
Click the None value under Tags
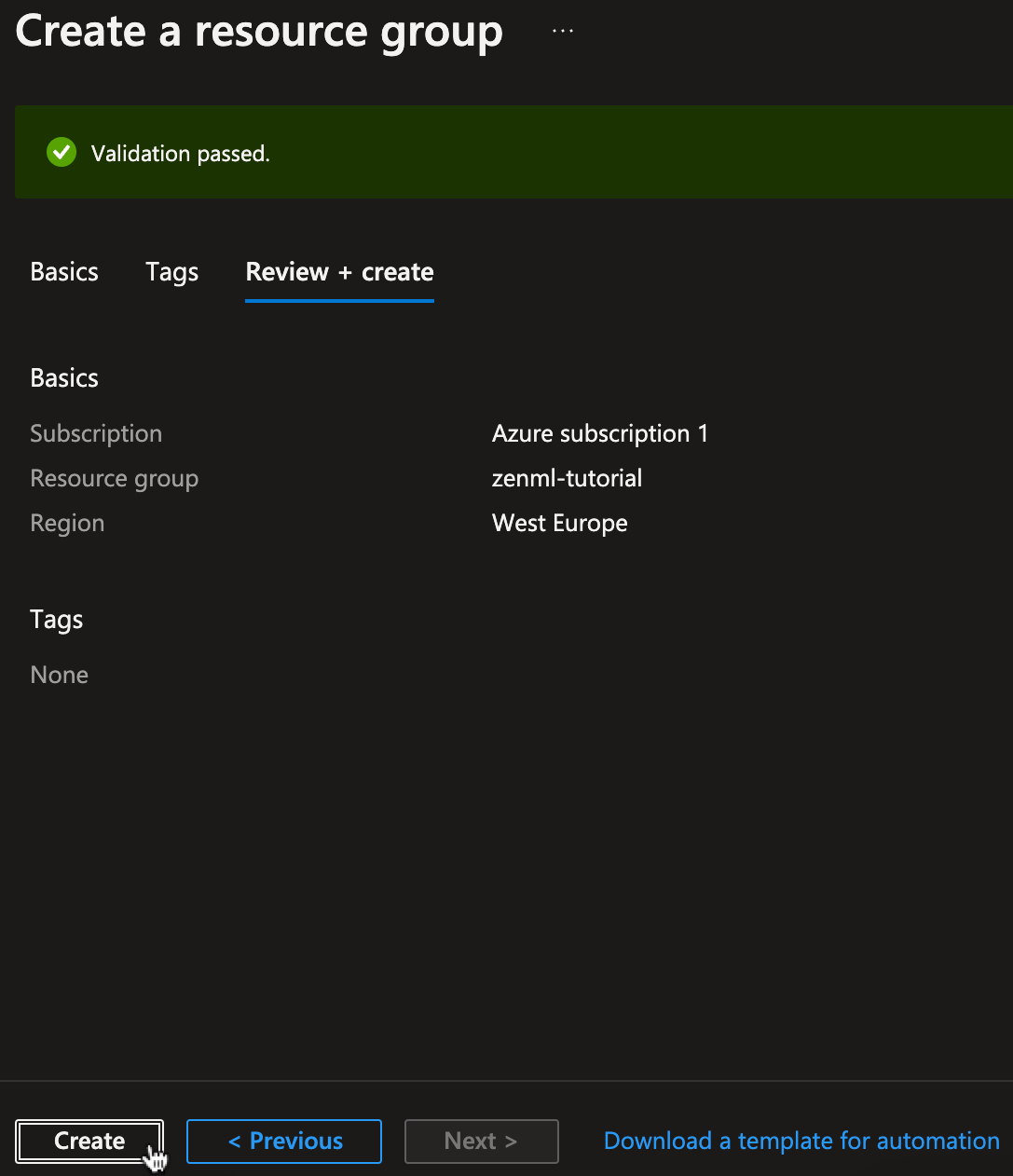pos(60,675)
